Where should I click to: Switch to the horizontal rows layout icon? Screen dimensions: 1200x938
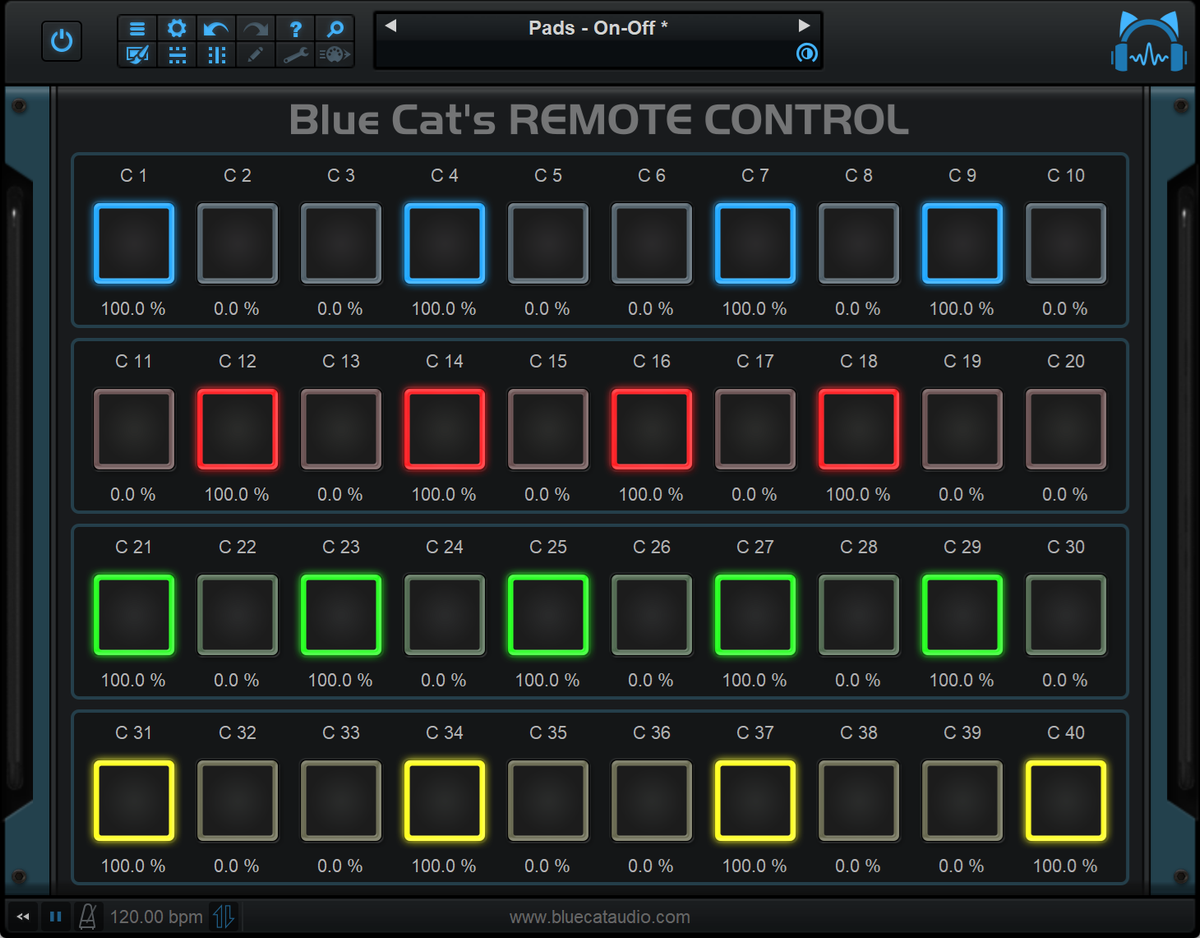pyautogui.click(x=176, y=55)
